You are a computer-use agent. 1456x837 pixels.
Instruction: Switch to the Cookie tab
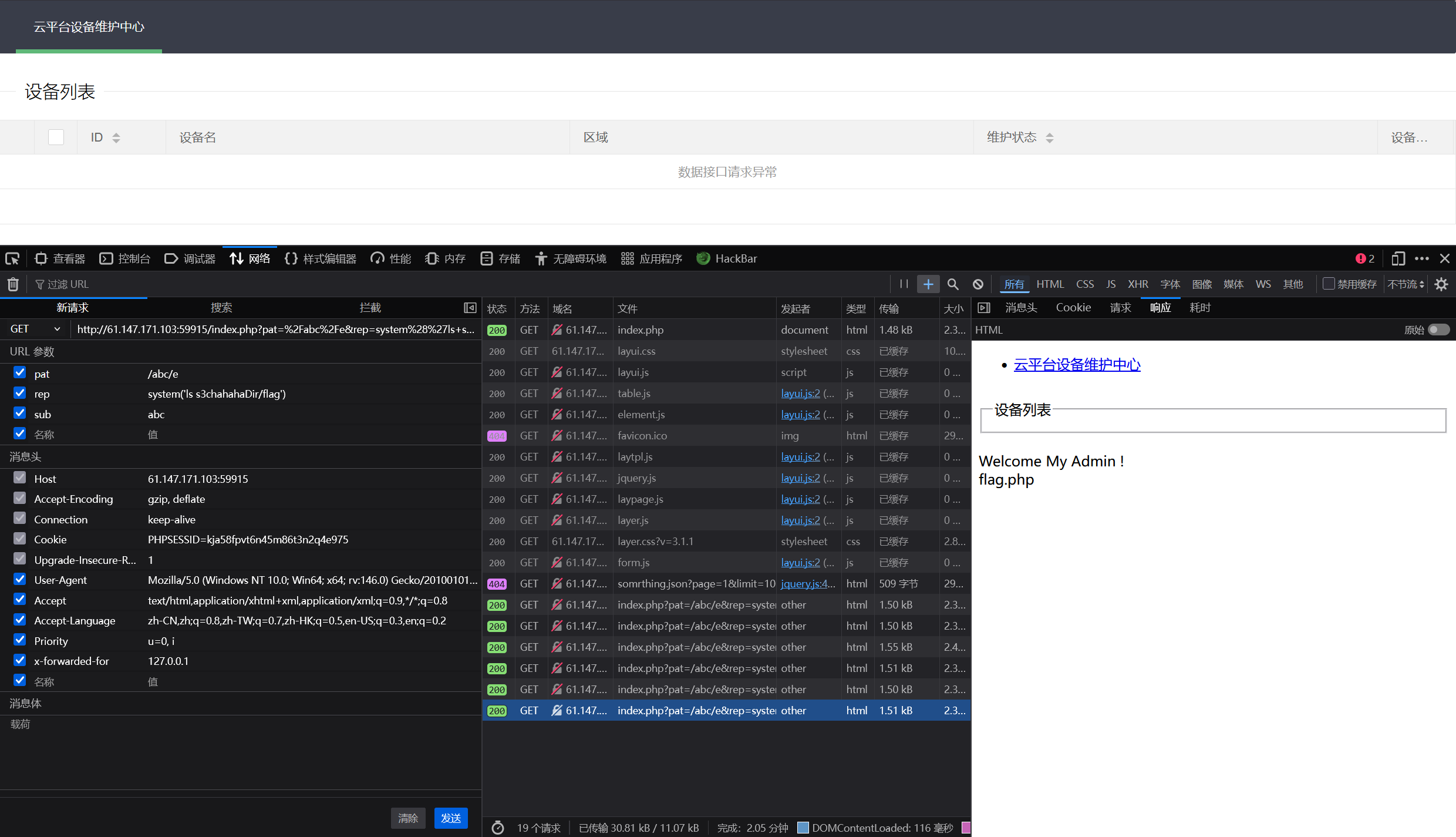1073,308
